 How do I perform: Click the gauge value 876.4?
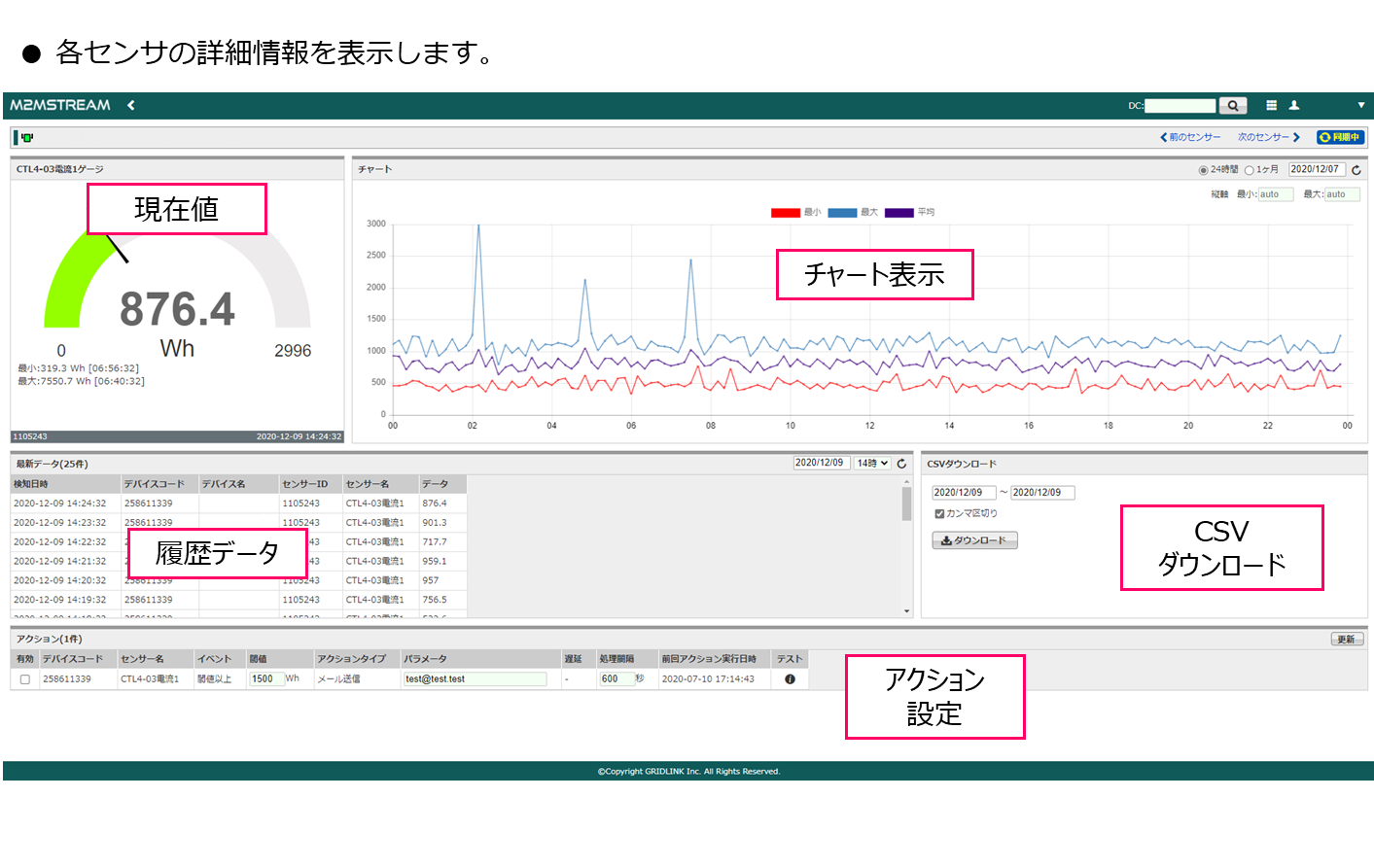coord(177,310)
